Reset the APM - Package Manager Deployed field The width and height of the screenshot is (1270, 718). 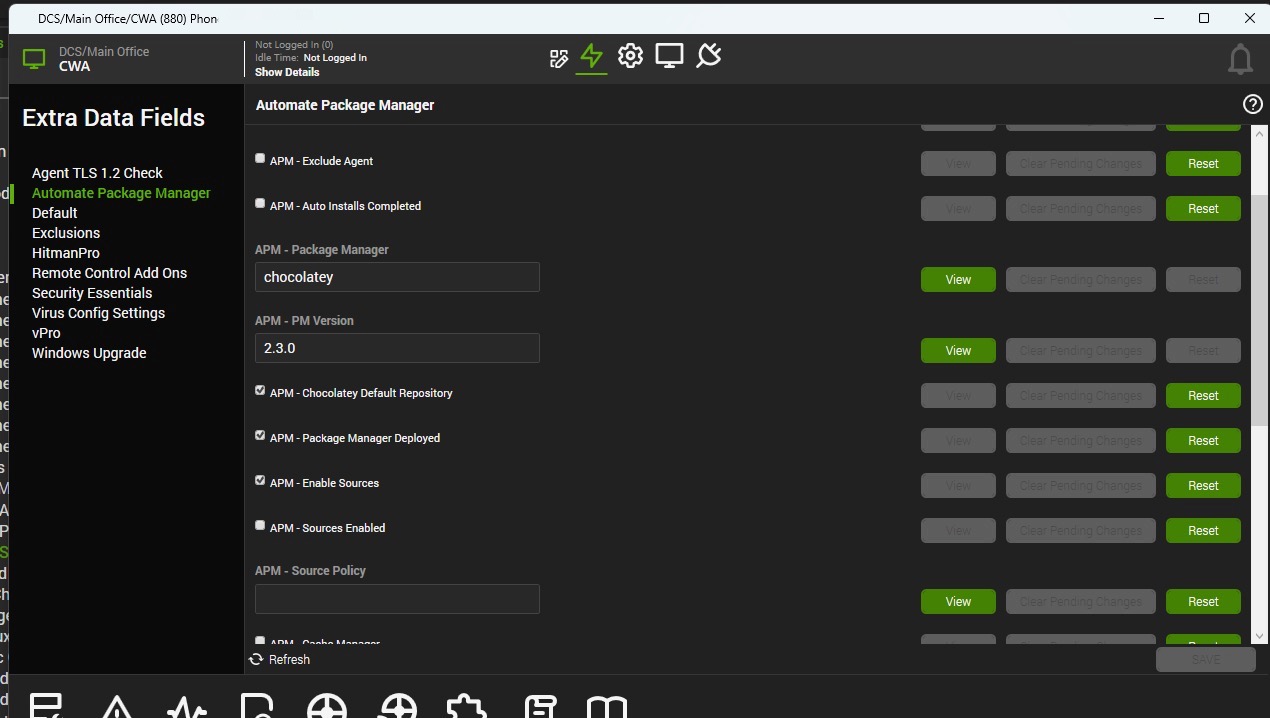(x=1203, y=441)
